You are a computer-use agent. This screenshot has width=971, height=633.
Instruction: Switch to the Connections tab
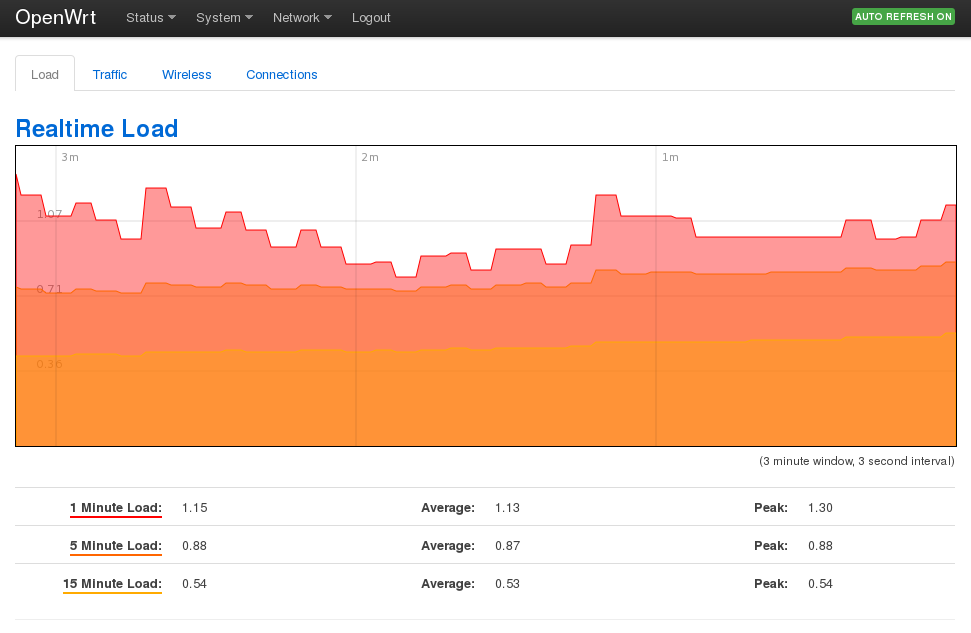point(282,74)
